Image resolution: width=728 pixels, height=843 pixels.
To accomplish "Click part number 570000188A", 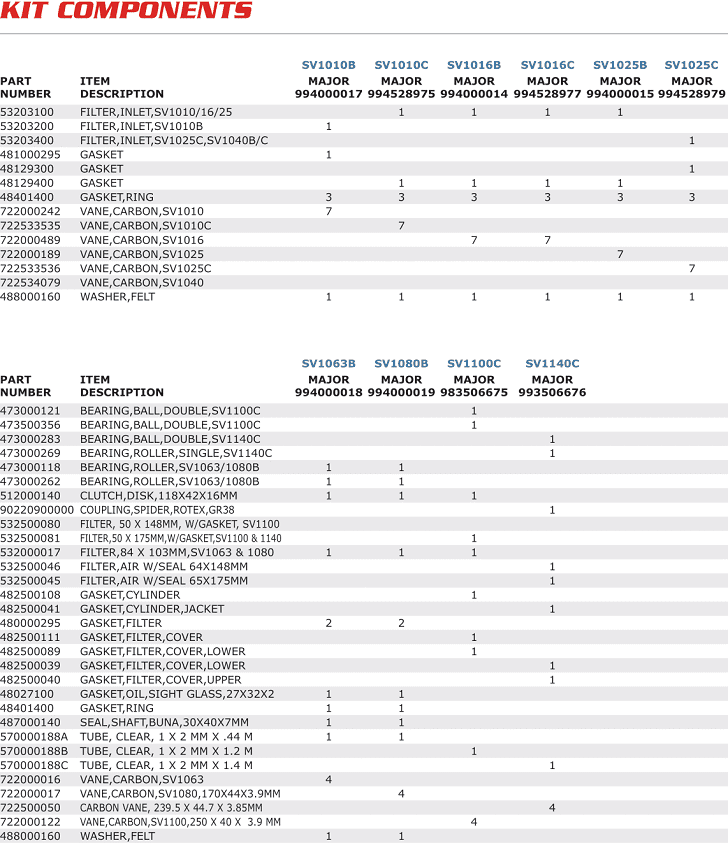I will (x=34, y=737).
